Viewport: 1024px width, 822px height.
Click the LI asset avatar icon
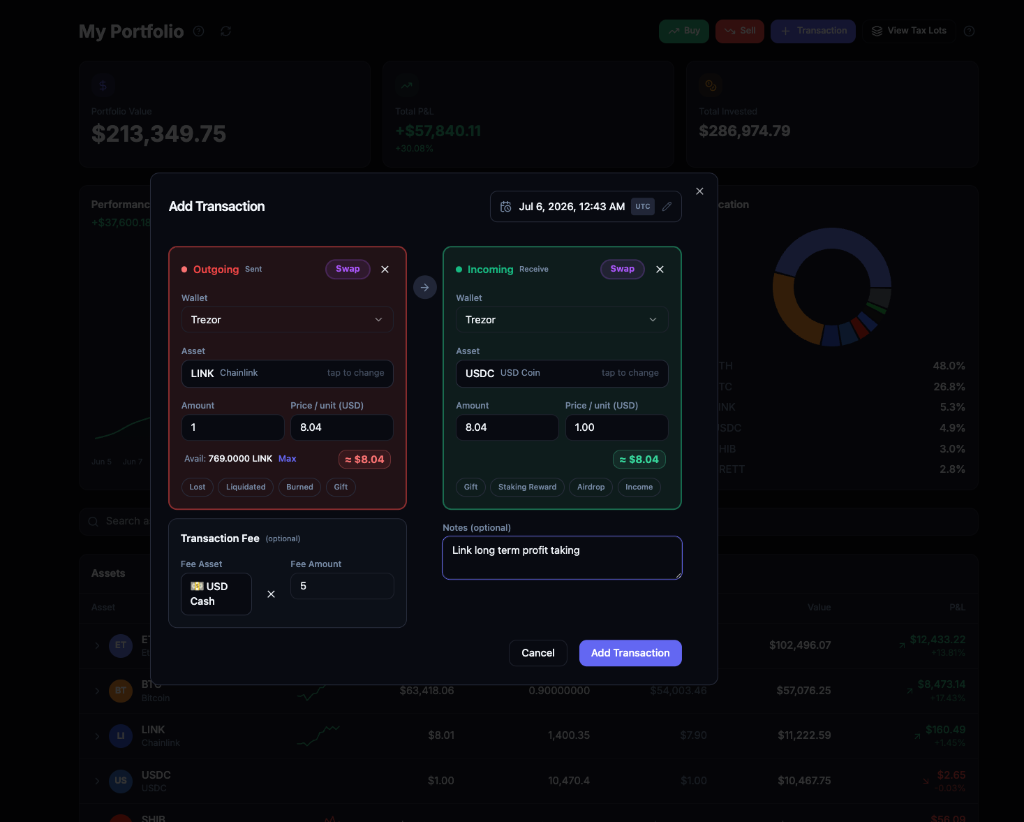pos(121,736)
